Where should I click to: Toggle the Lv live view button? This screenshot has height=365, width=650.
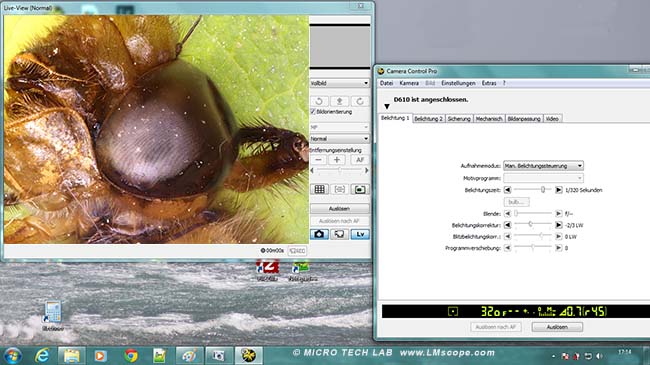pyautogui.click(x=360, y=234)
